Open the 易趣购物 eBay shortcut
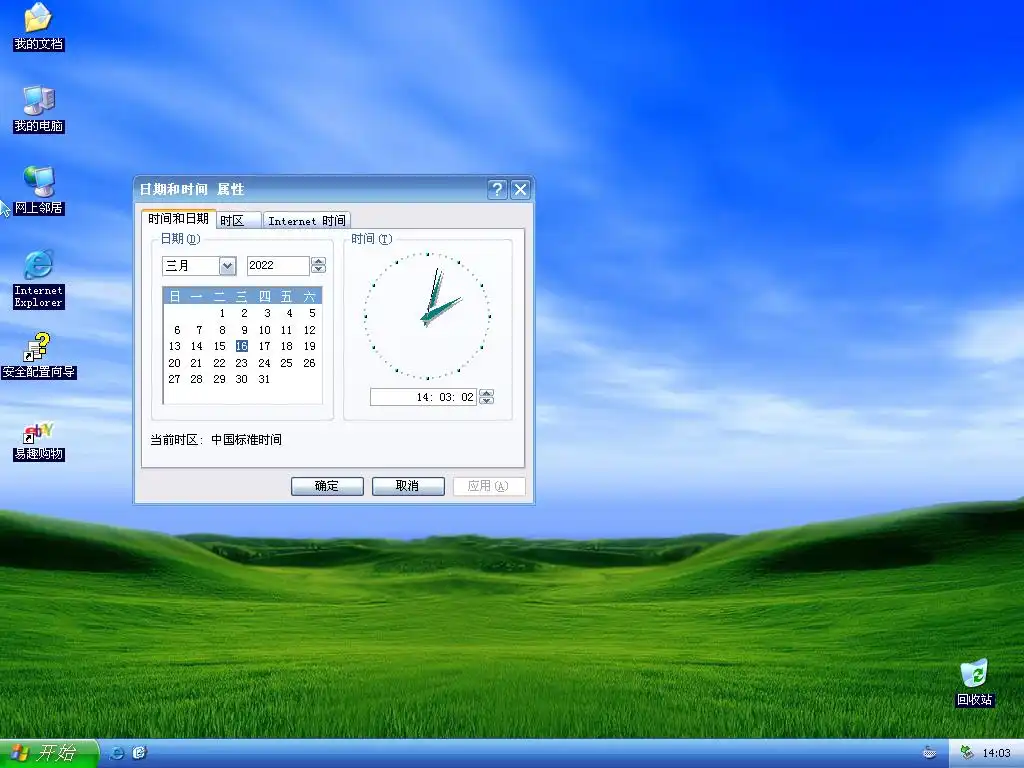This screenshot has height=768, width=1024. 38,441
